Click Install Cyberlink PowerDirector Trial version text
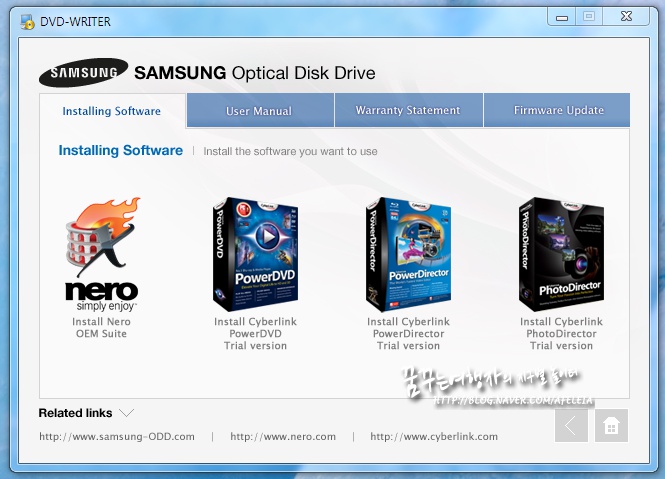The image size is (665, 479). [408, 333]
